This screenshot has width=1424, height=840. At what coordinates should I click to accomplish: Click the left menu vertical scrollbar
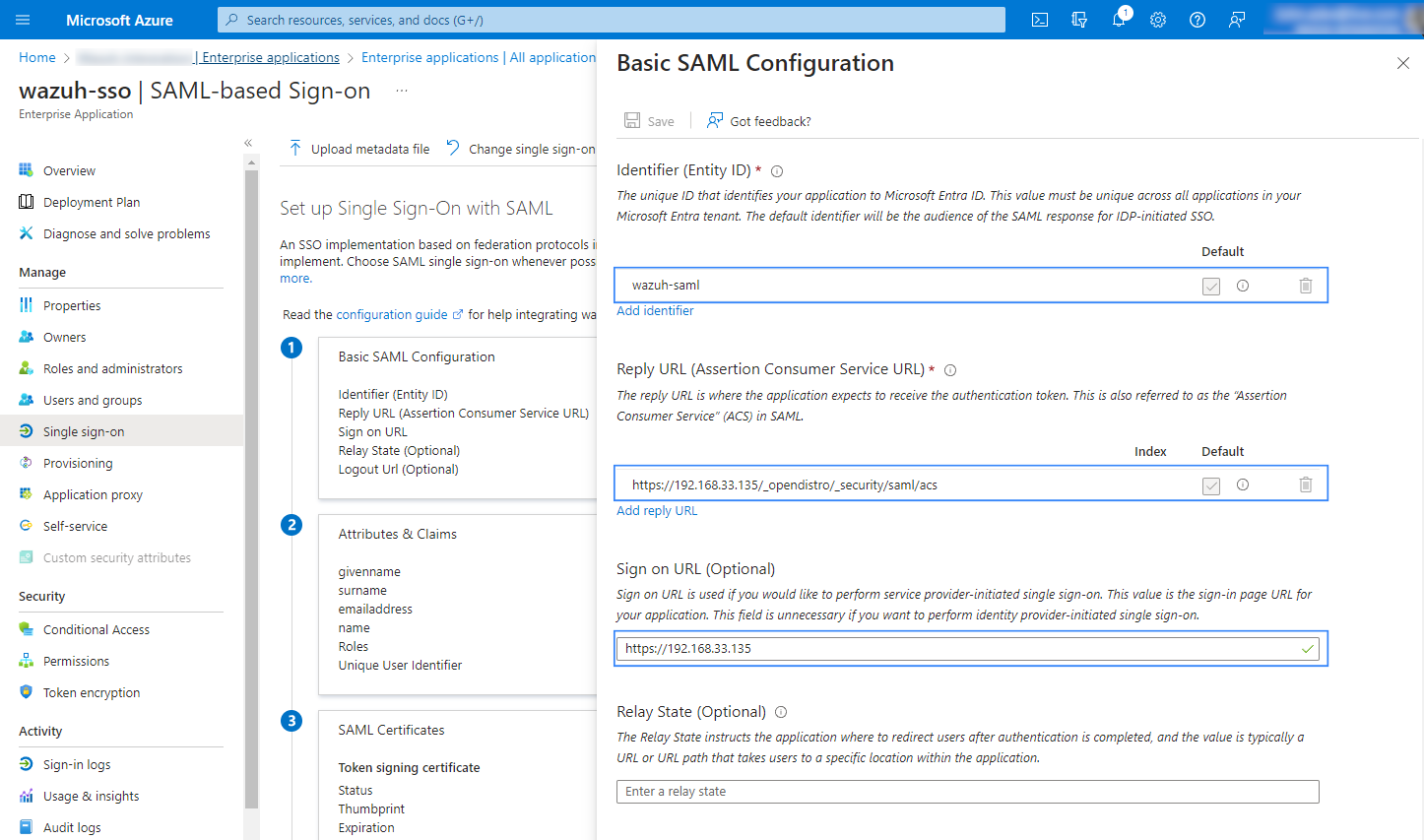251,492
